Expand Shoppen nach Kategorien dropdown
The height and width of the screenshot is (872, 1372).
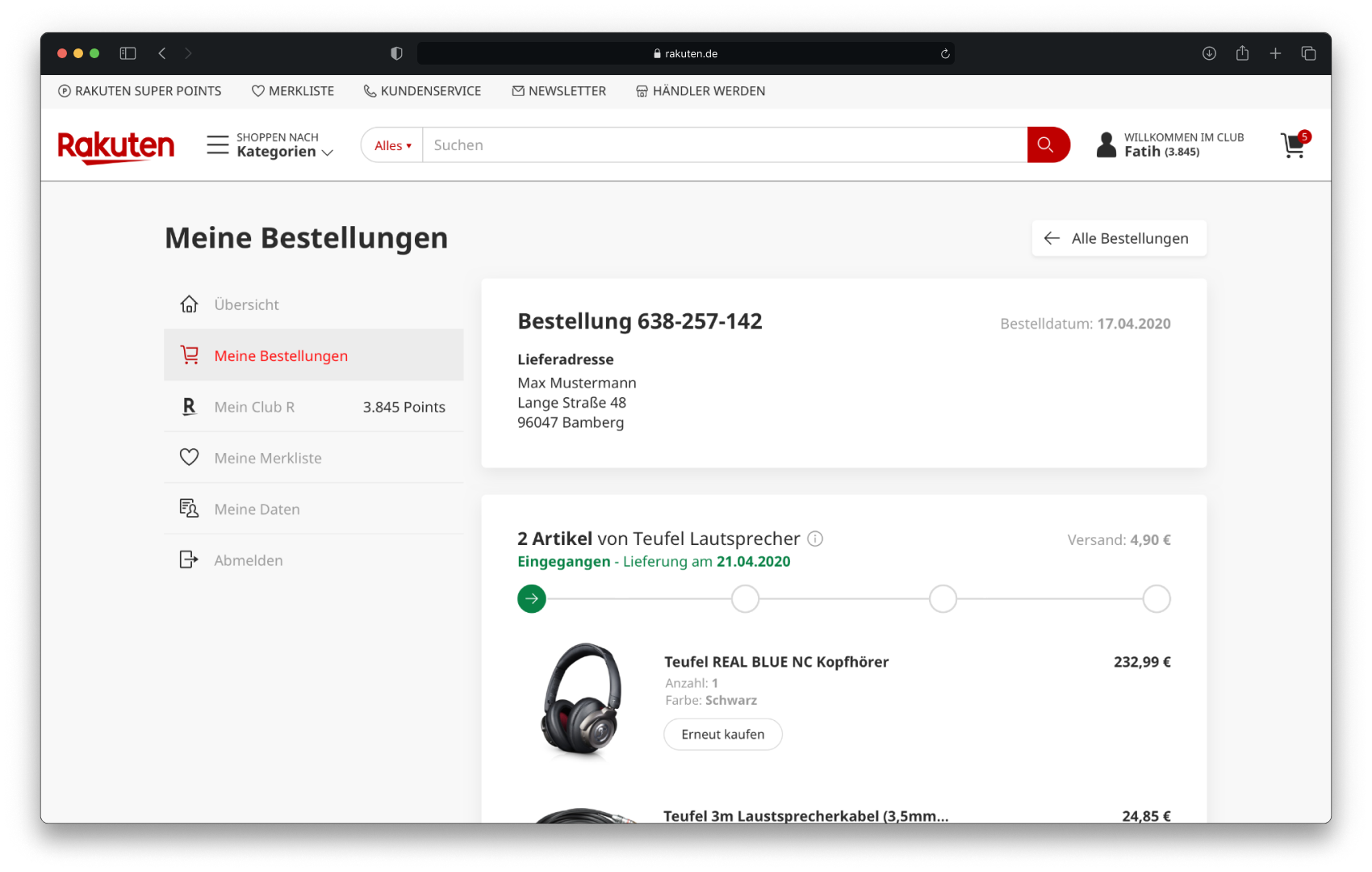(x=285, y=145)
